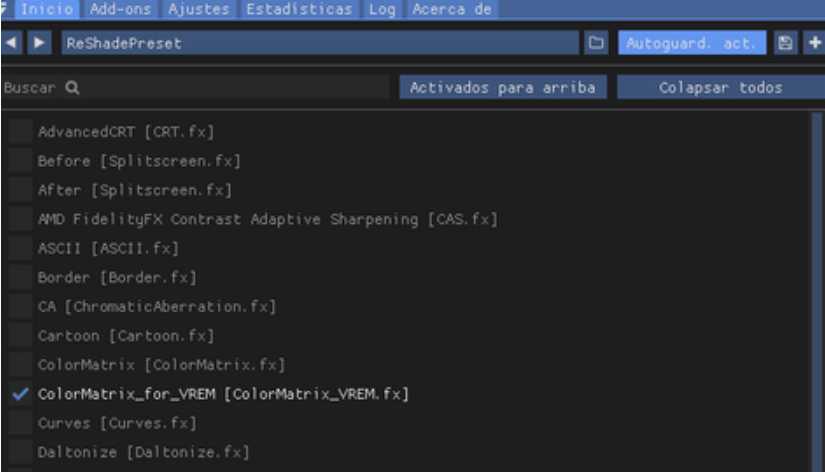Image resolution: width=825 pixels, height=472 pixels.
Task: Select Curves [Curves.fx] label
Action: 117,423
